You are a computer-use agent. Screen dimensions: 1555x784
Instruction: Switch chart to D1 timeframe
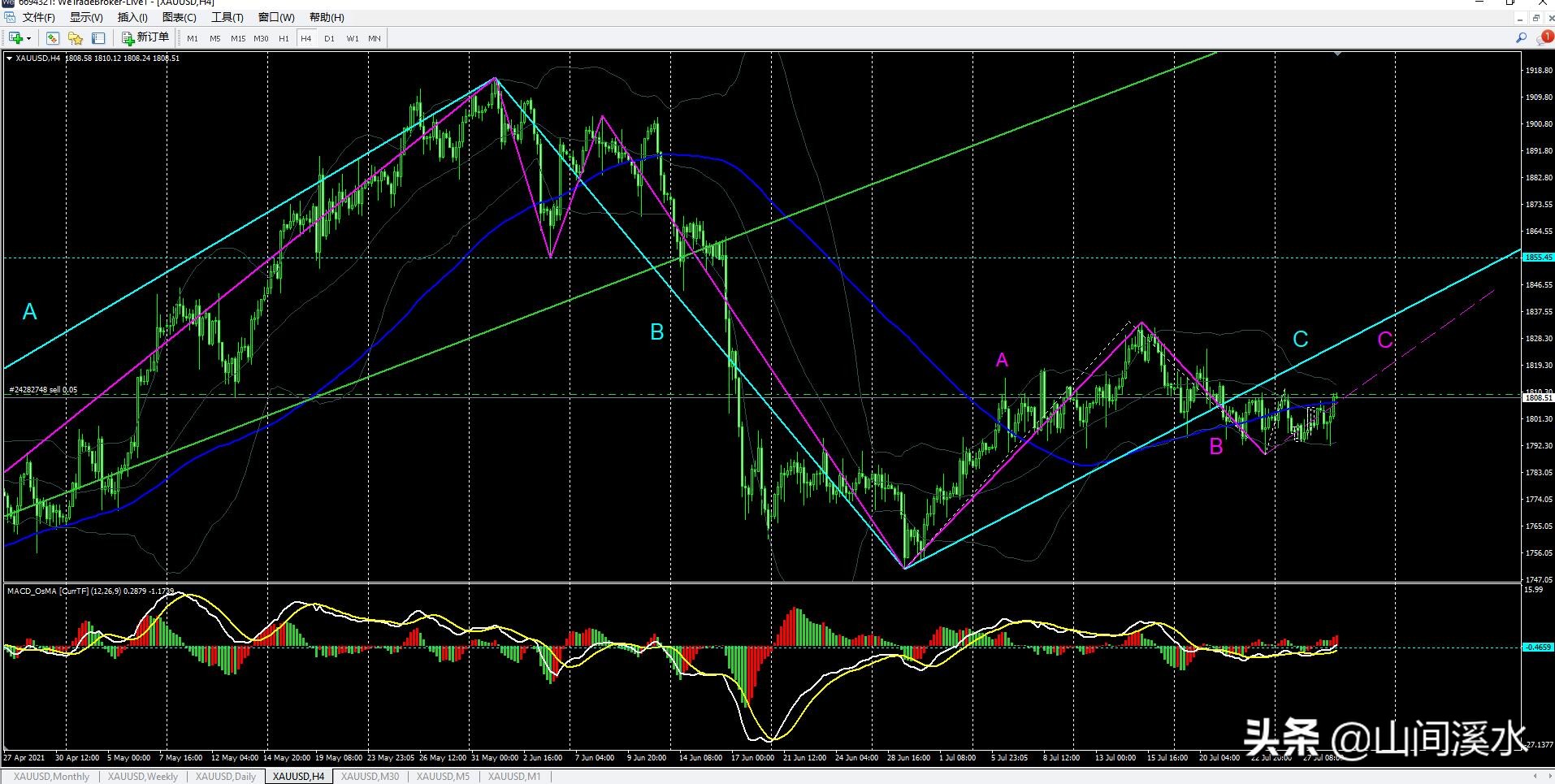329,38
